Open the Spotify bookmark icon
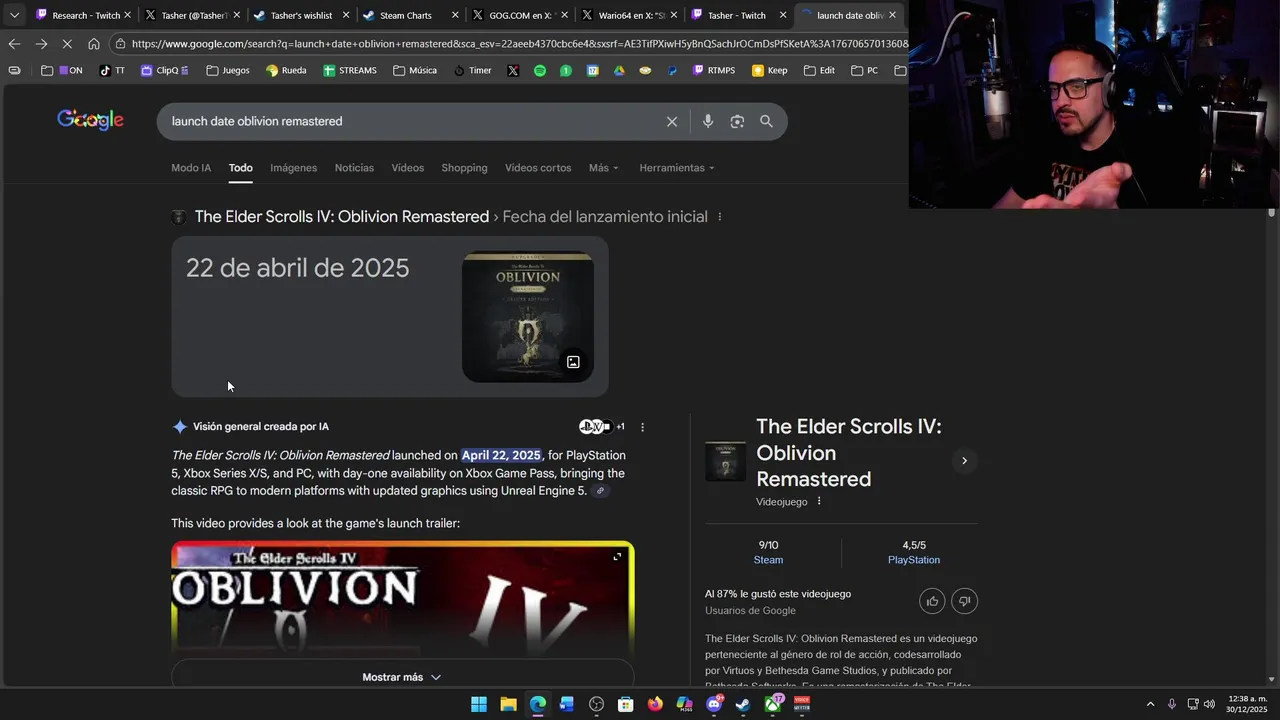The width and height of the screenshot is (1280, 720). point(540,70)
